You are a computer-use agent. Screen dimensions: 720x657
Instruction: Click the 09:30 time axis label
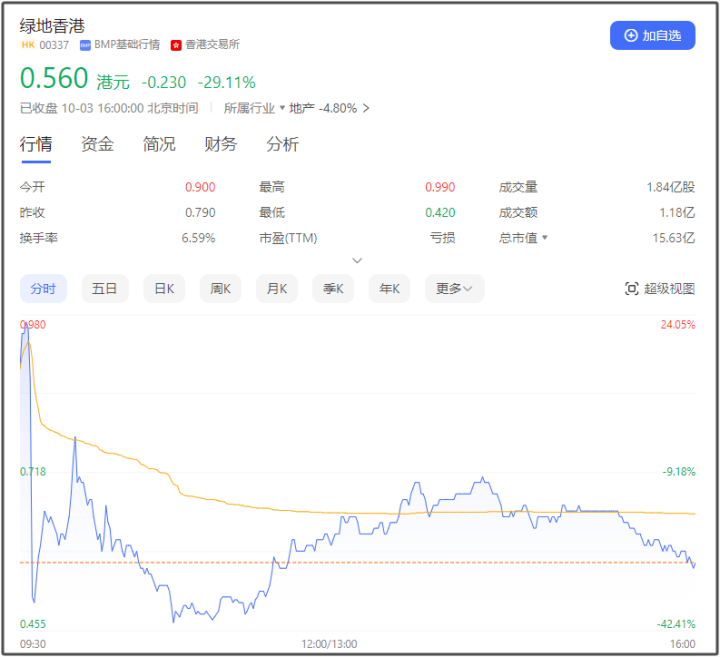coord(33,644)
